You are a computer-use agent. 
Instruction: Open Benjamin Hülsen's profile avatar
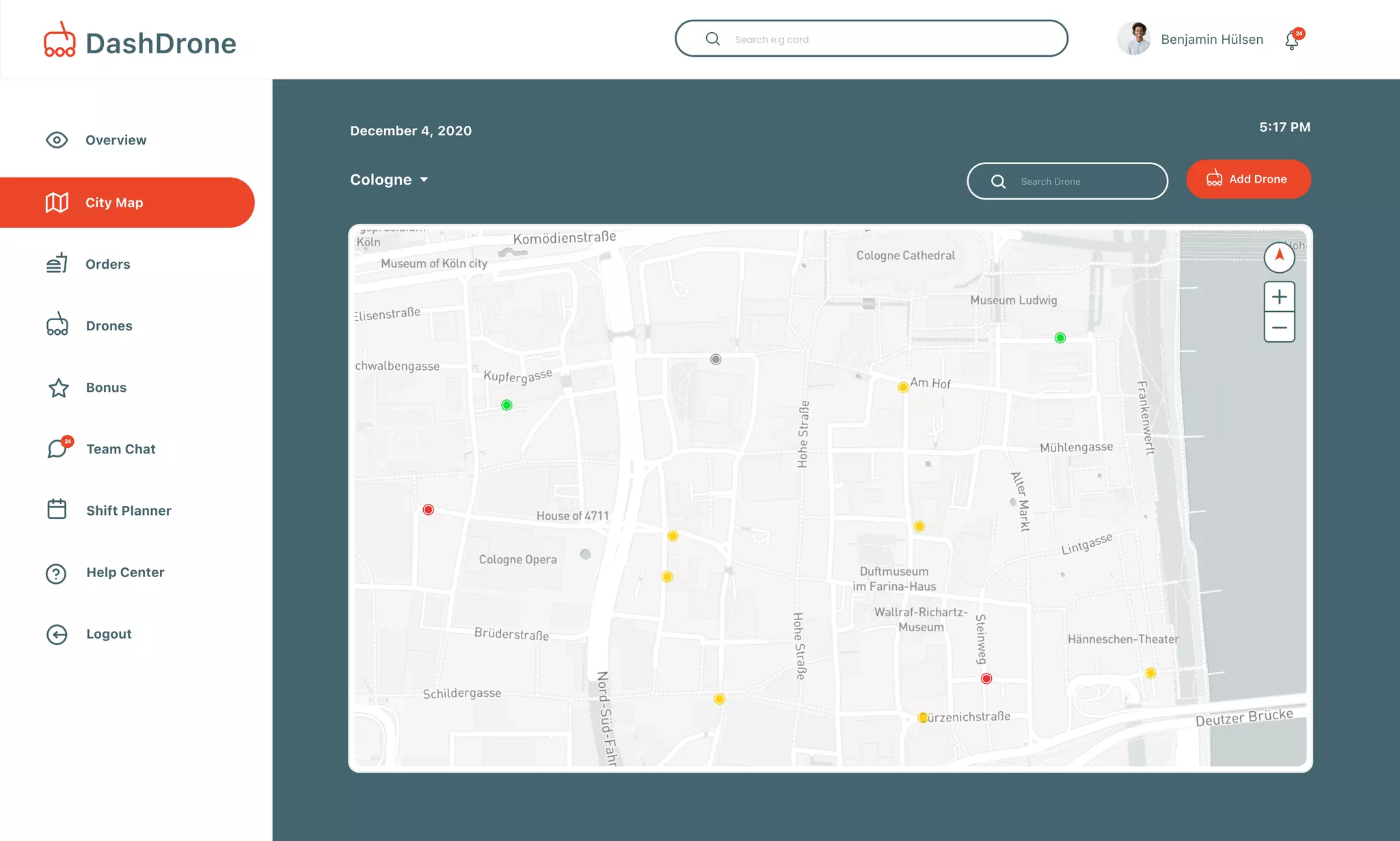click(x=1134, y=39)
